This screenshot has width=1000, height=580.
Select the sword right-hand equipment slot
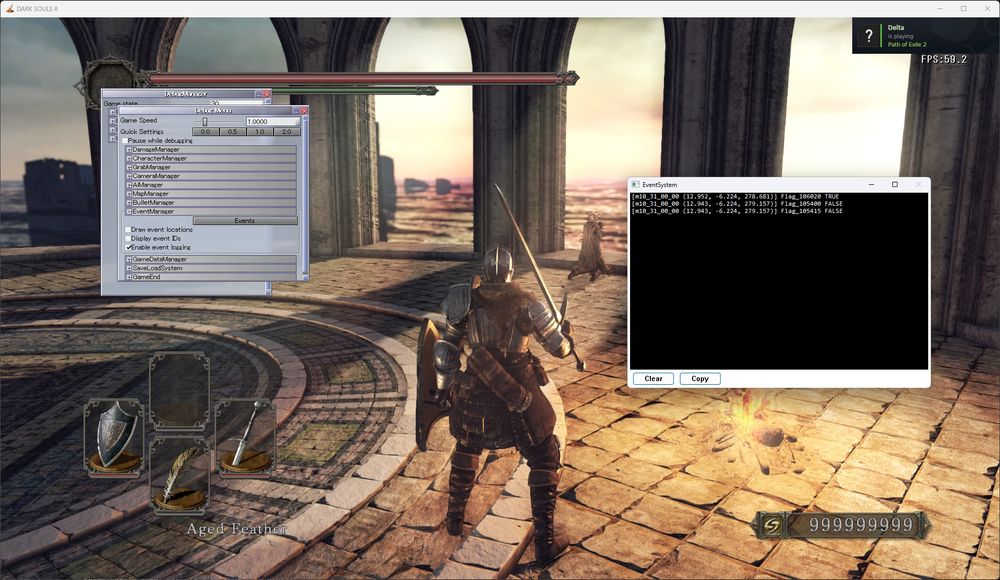pos(246,438)
